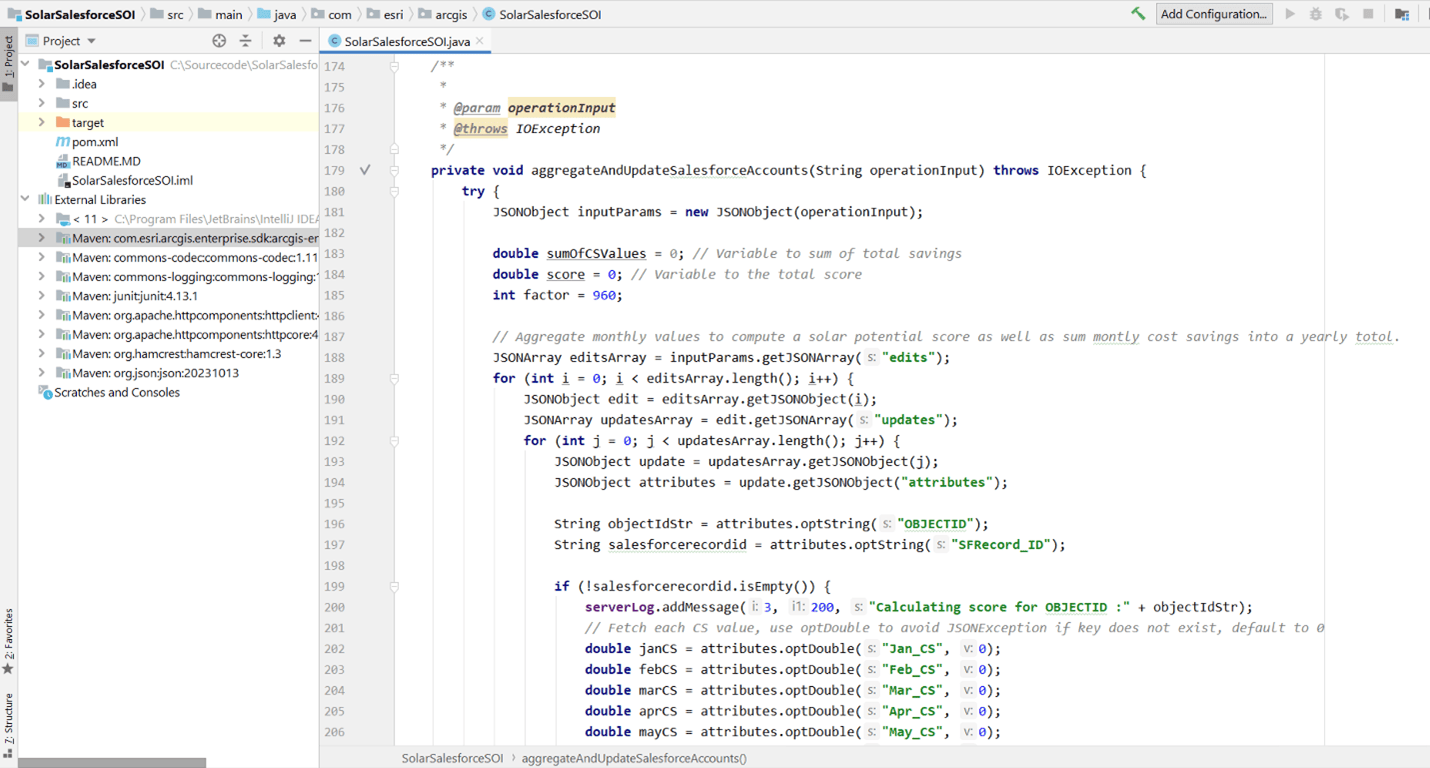Toggle the 1: Project tool window button
The height and width of the screenshot is (768, 1430).
[8, 63]
